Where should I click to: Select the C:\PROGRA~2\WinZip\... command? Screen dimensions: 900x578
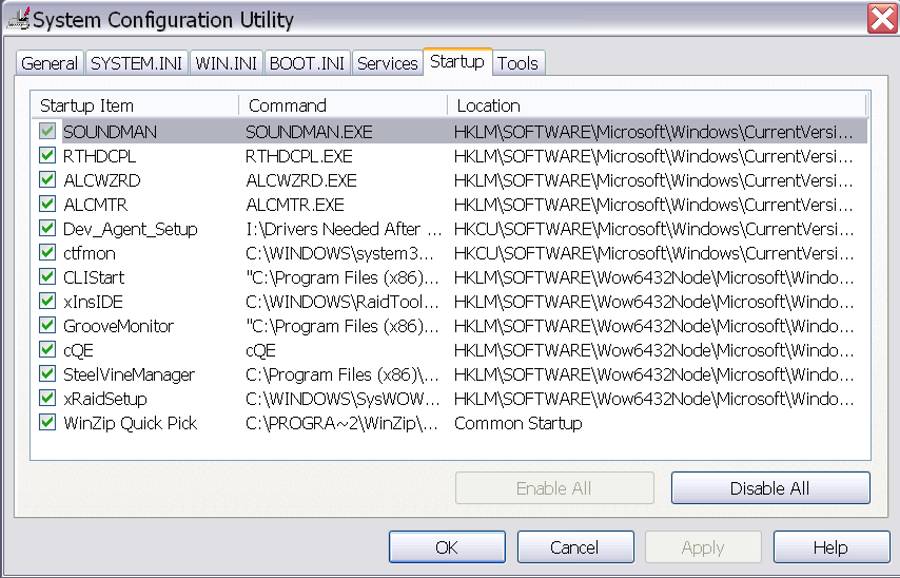pos(342,423)
